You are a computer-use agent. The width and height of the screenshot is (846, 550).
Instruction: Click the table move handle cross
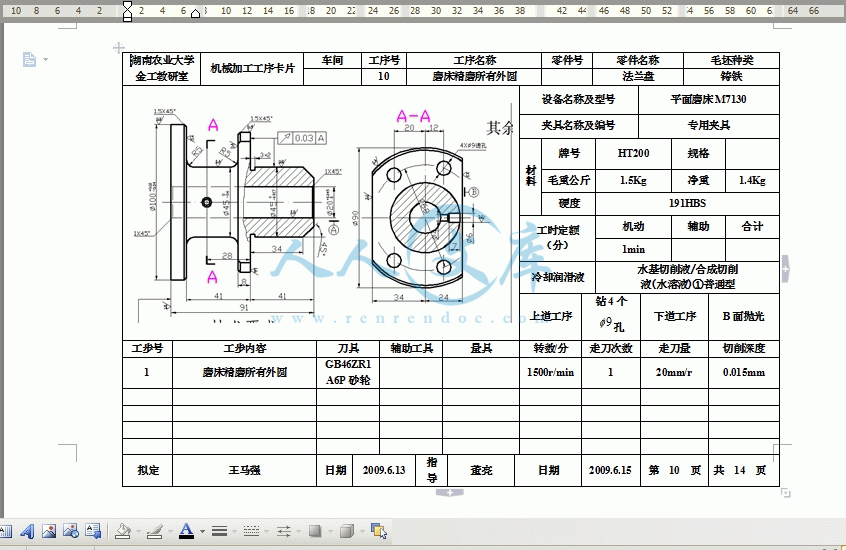(119, 47)
